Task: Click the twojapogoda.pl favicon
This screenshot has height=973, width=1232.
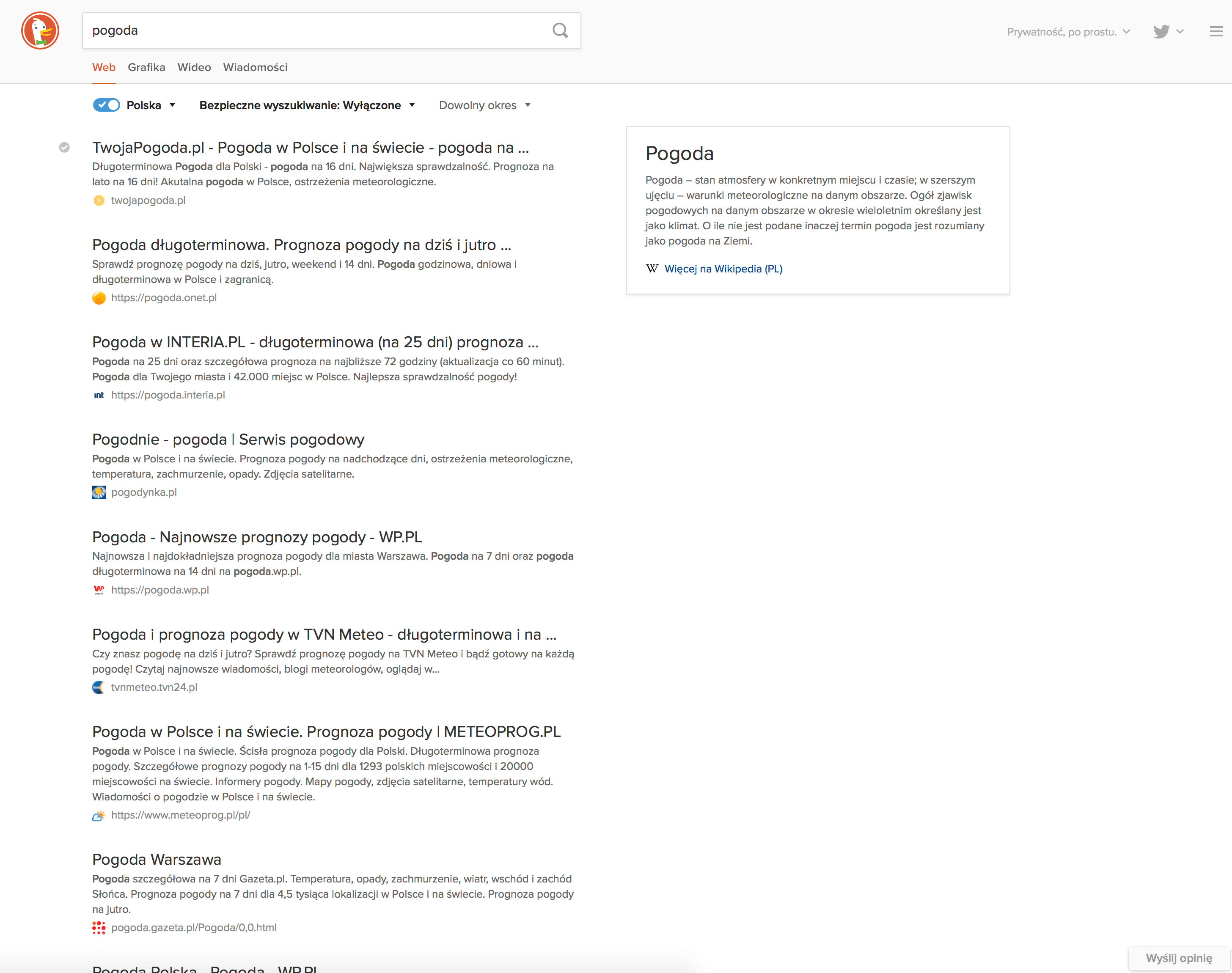Action: point(99,201)
